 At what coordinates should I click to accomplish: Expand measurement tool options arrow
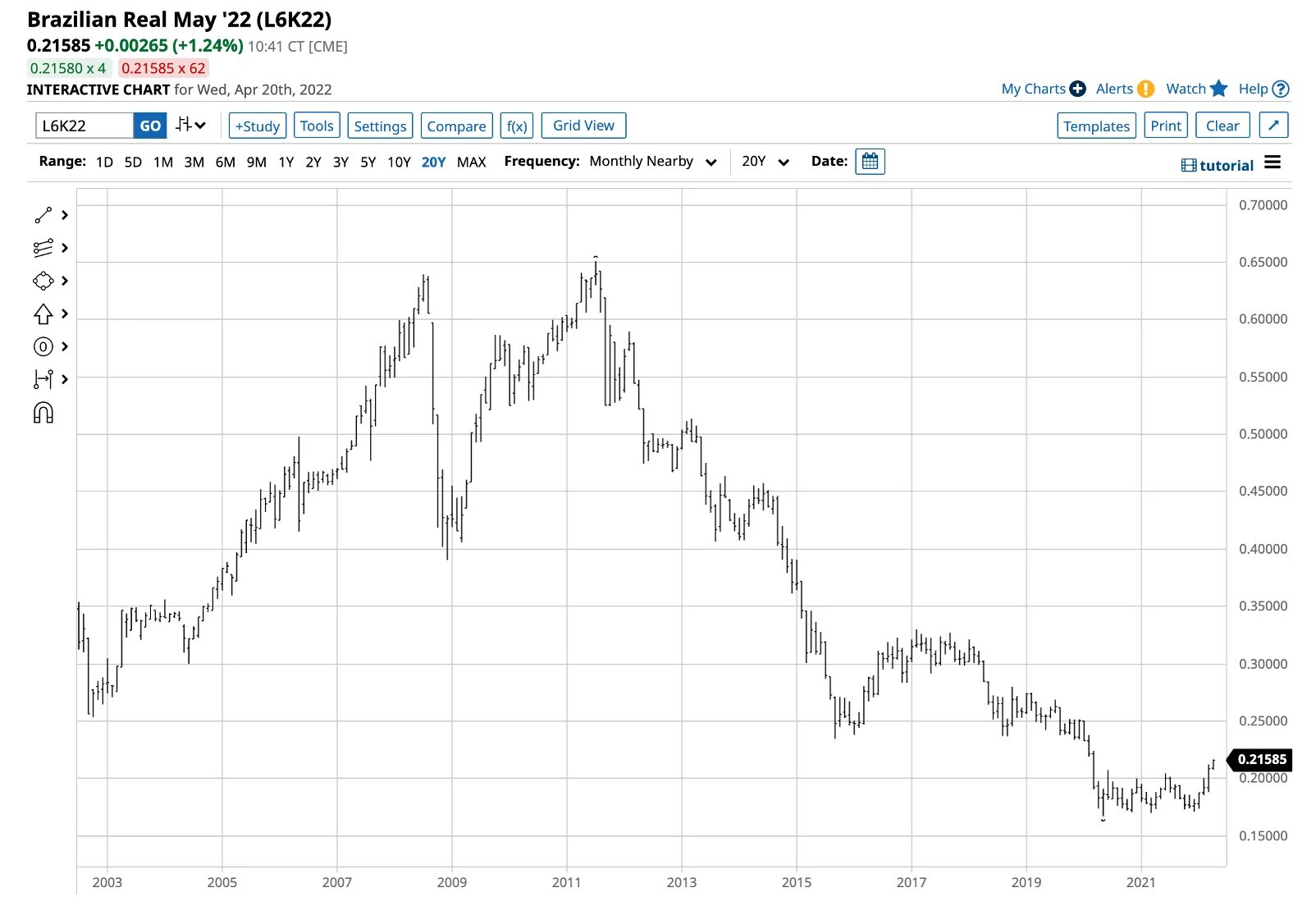tap(65, 379)
